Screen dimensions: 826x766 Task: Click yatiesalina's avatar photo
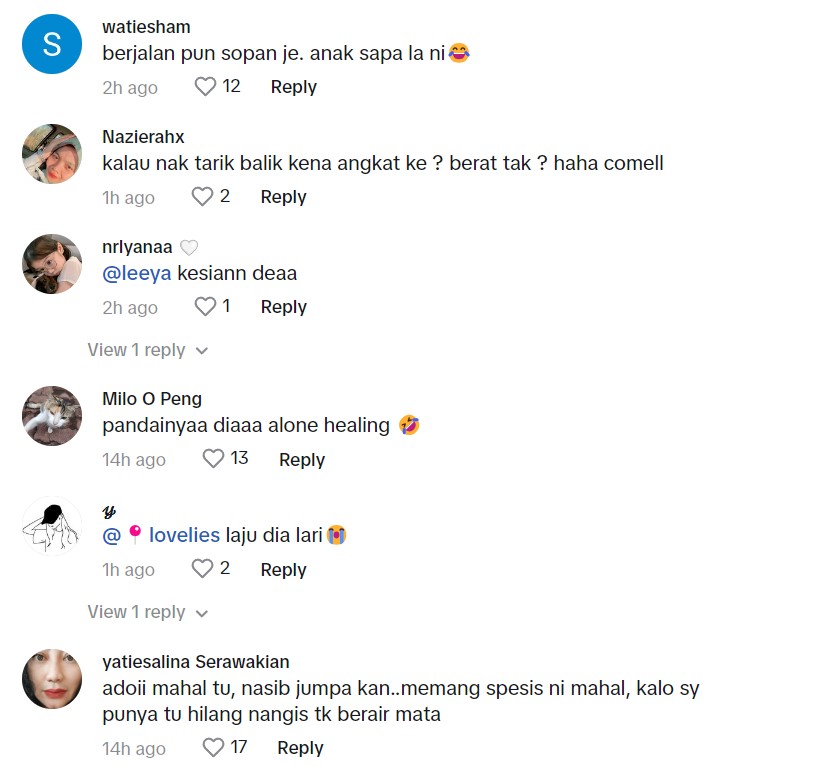pos(52,678)
